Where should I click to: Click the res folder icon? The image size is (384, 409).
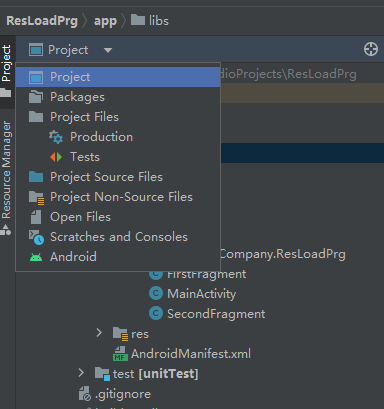pyautogui.click(x=120, y=334)
